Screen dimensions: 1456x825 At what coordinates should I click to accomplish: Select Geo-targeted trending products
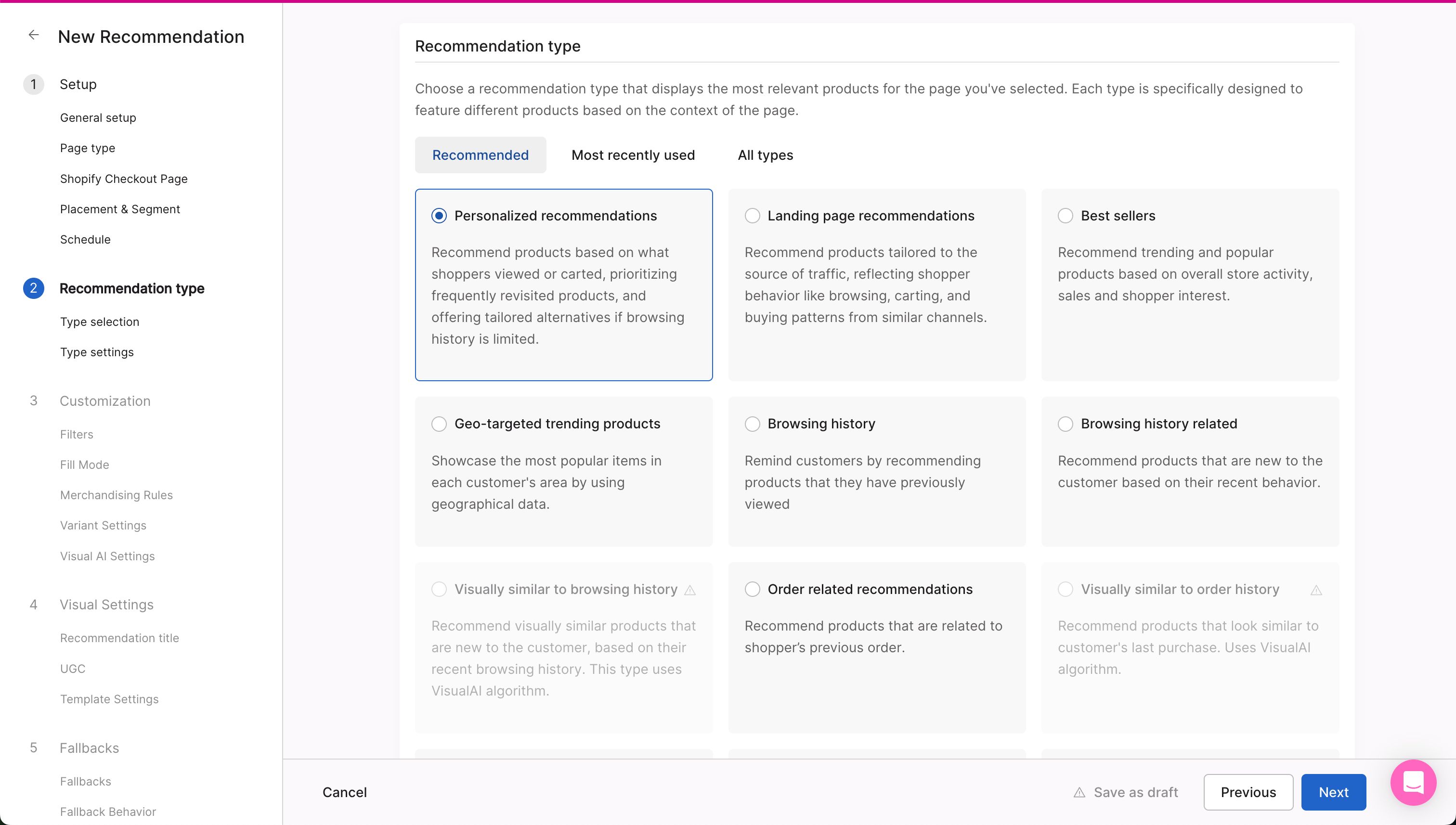pos(439,423)
